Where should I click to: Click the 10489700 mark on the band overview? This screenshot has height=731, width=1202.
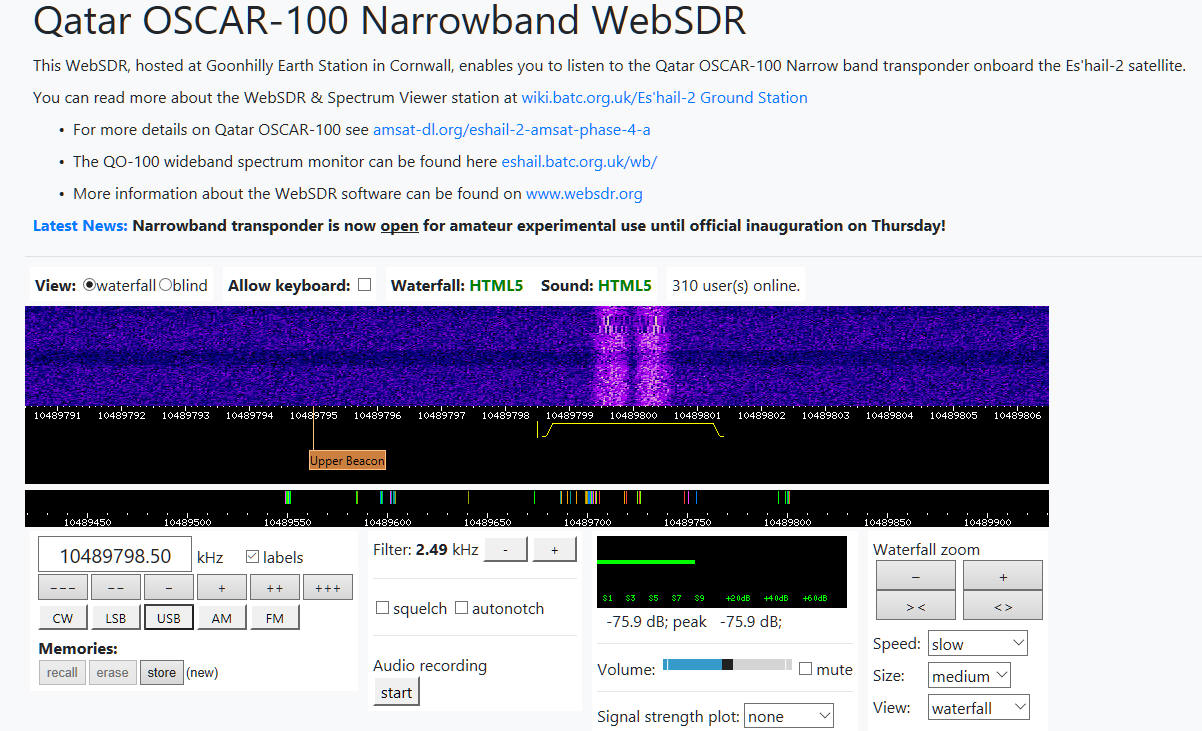588,521
